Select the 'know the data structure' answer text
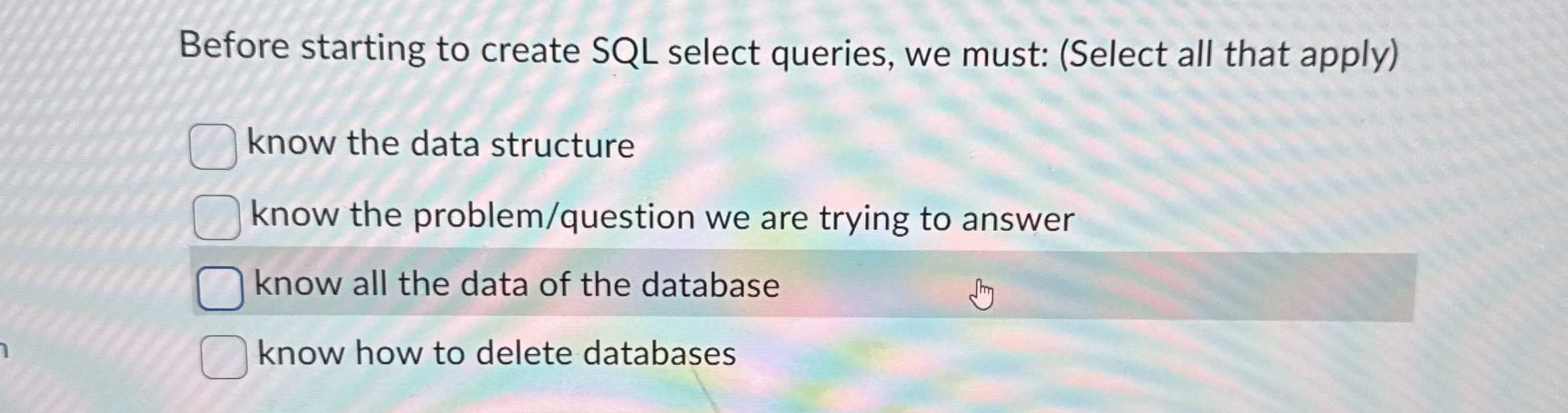 click(x=440, y=145)
